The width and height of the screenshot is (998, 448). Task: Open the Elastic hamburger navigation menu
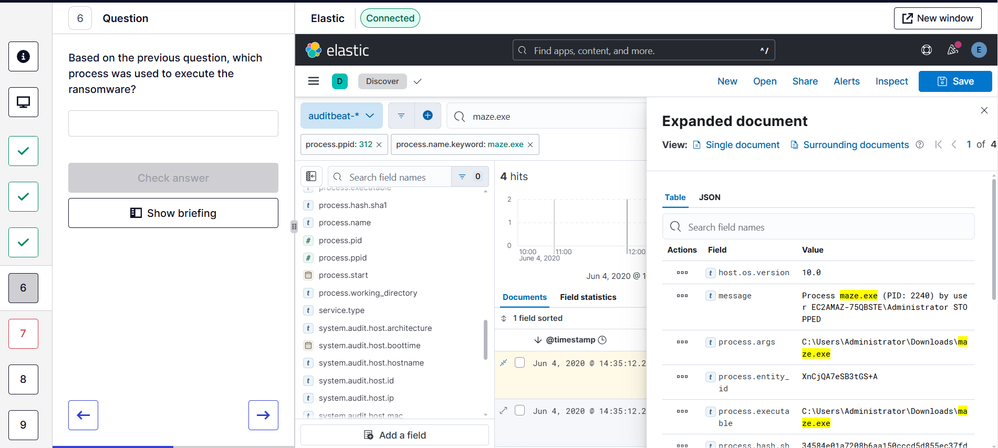pos(314,81)
